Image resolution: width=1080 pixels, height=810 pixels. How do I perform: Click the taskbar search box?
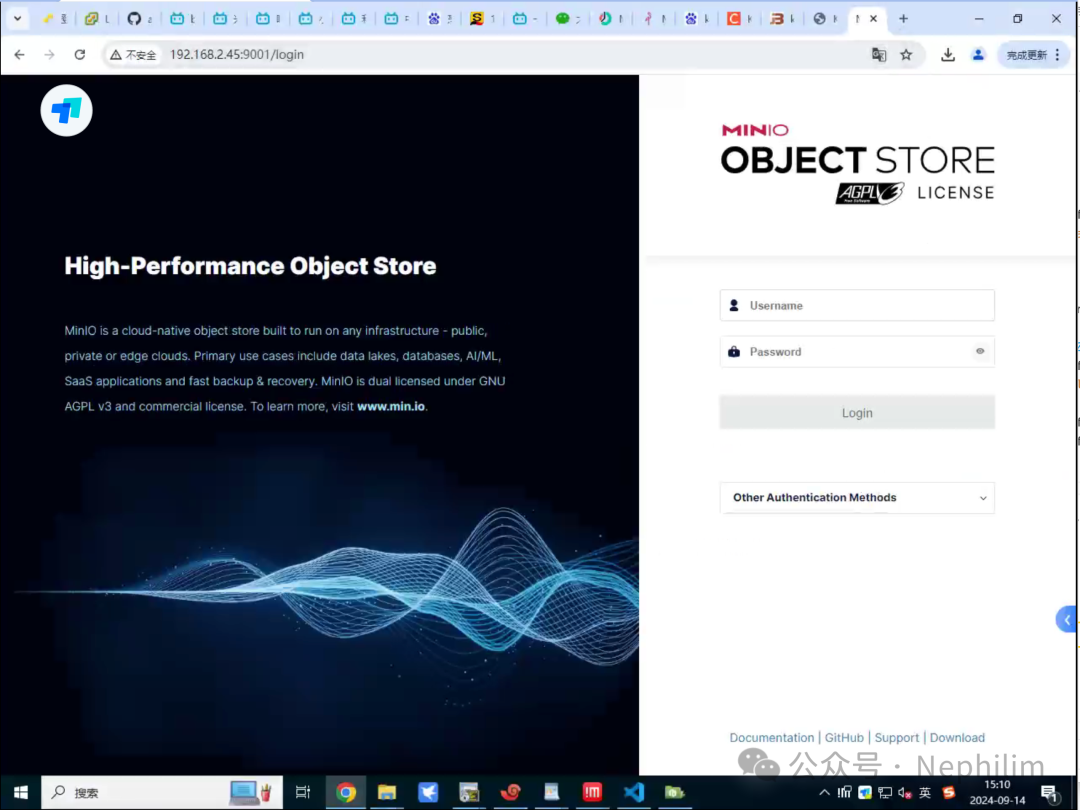162,793
